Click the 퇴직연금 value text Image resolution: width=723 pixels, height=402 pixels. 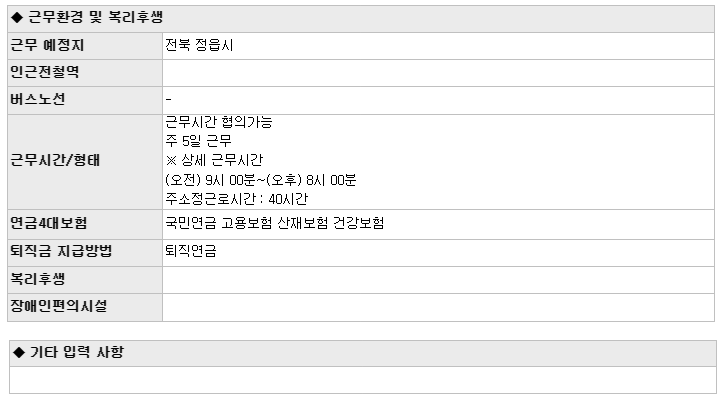tap(191, 251)
